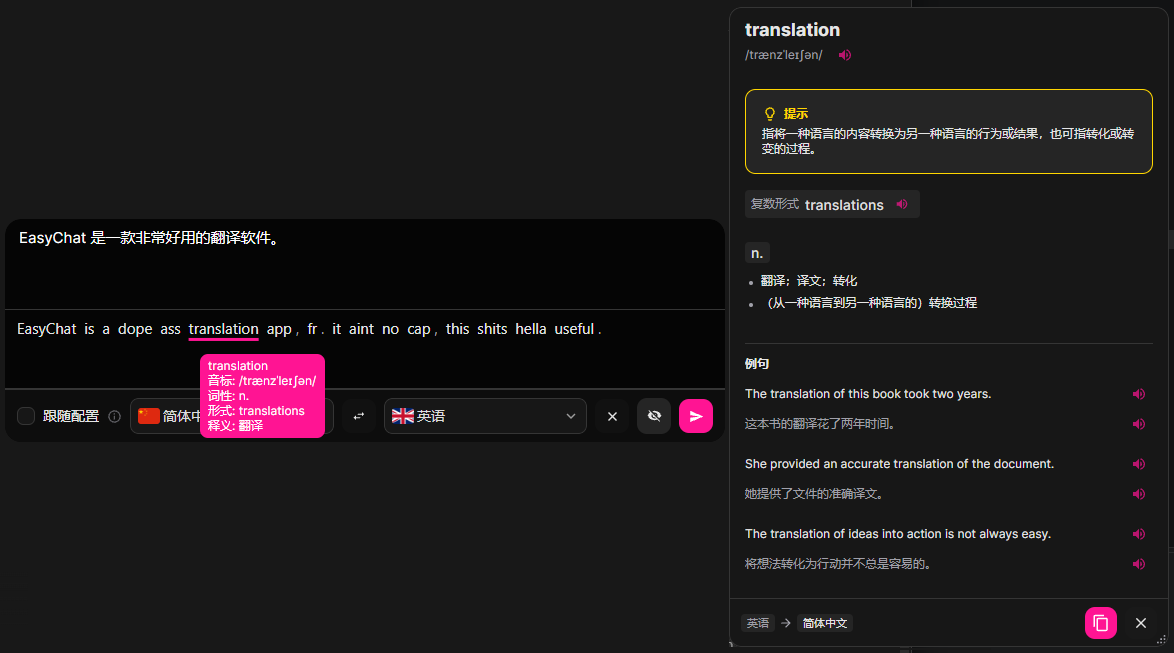Copy the dictionary result with pink copy button
This screenshot has width=1174, height=653.
click(1101, 623)
